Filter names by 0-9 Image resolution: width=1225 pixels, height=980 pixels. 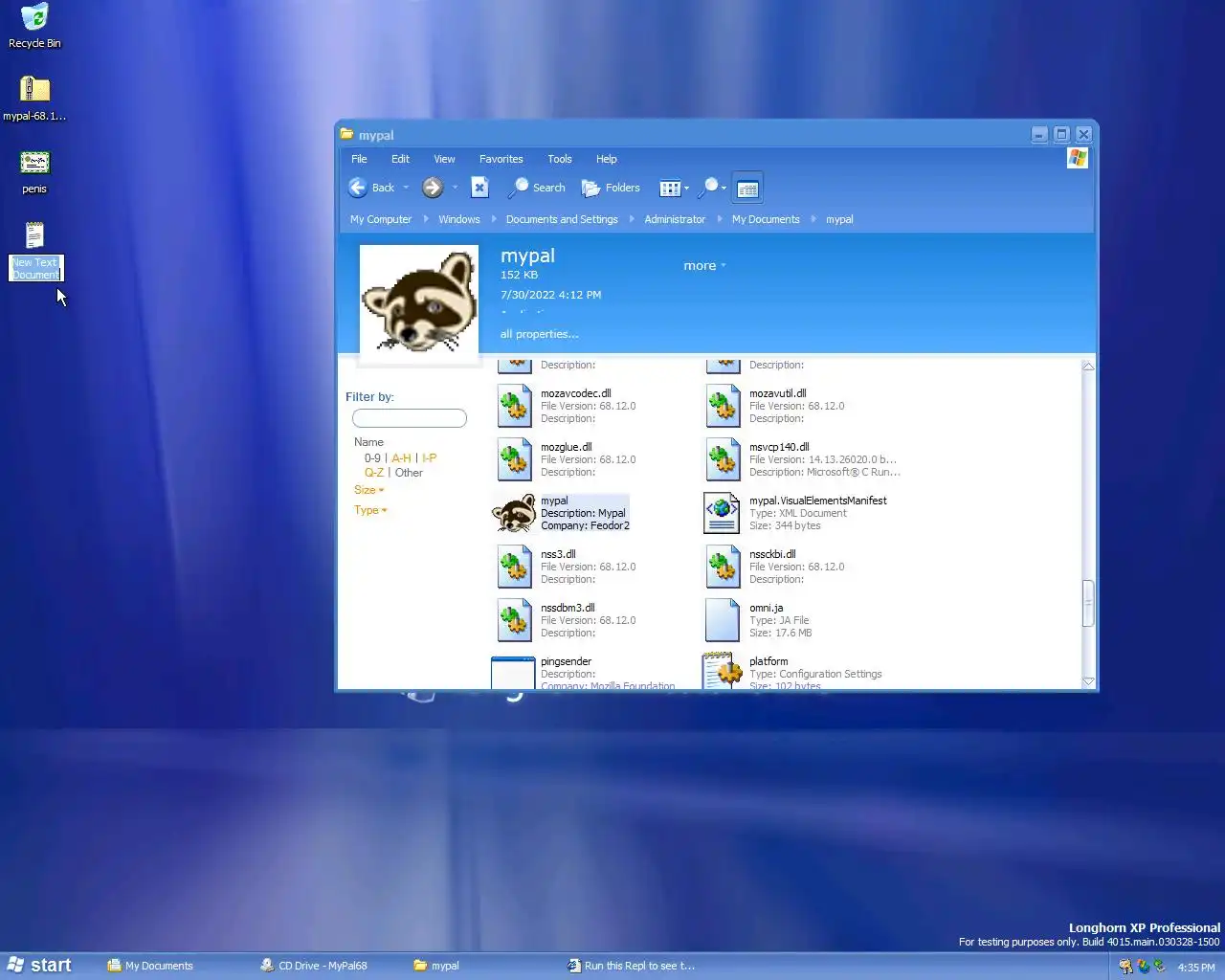point(372,458)
